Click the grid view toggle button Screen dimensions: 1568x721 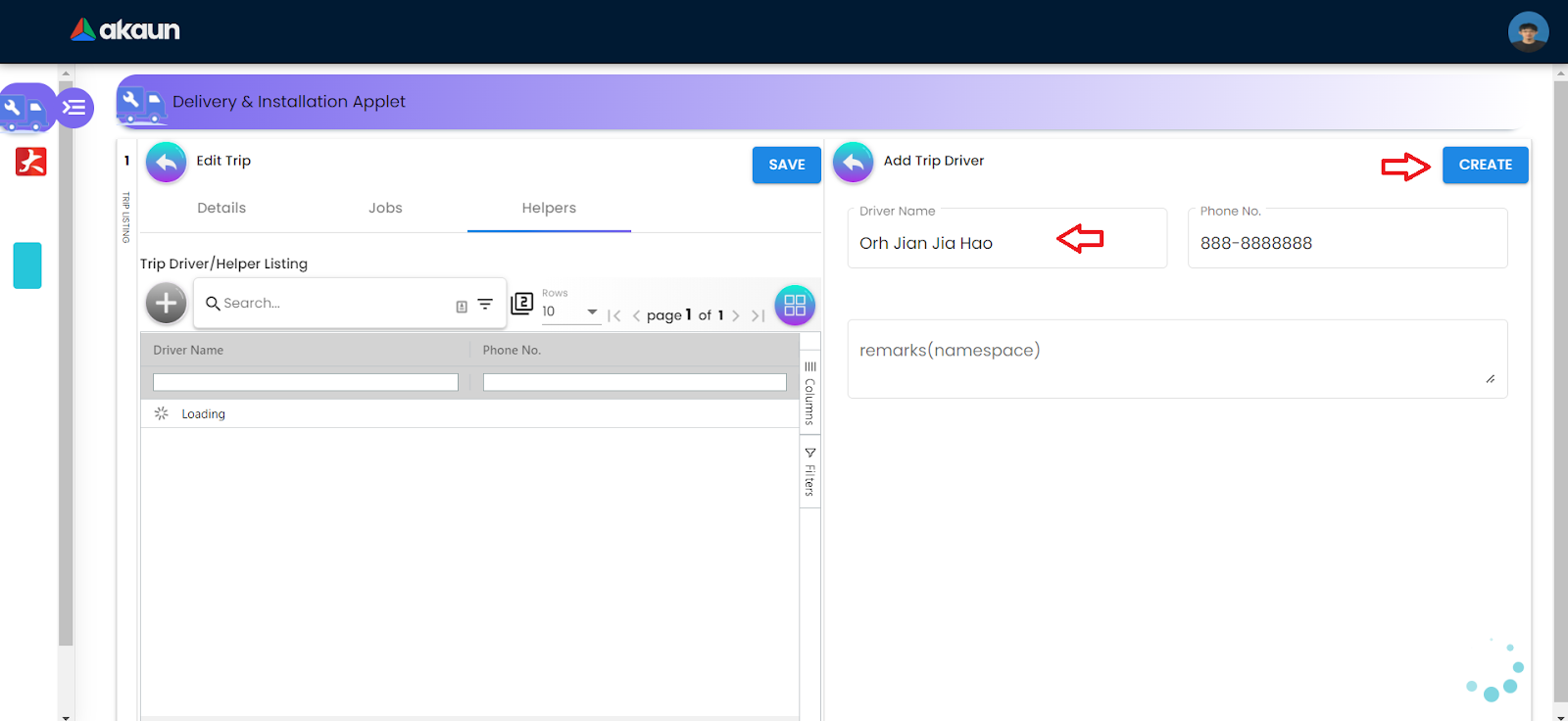pos(795,305)
